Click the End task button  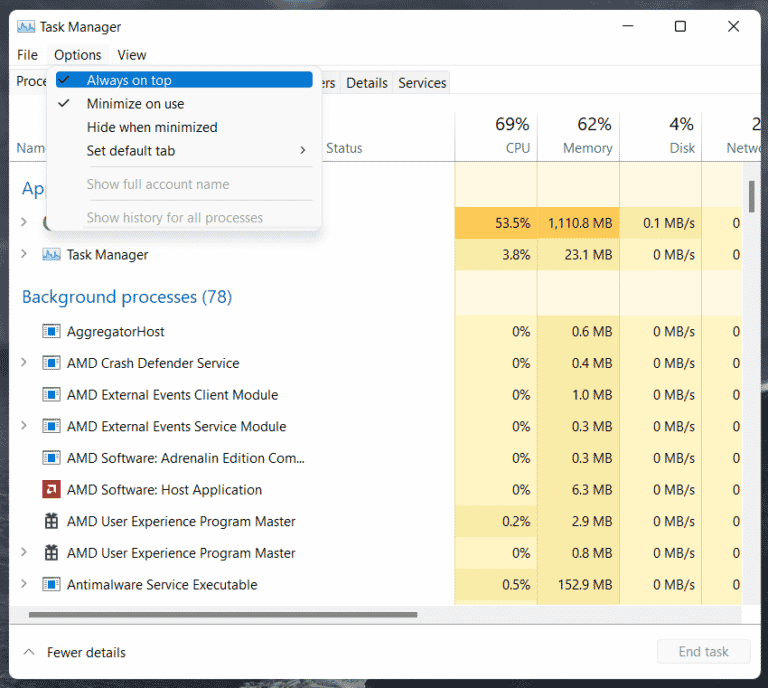coord(703,651)
